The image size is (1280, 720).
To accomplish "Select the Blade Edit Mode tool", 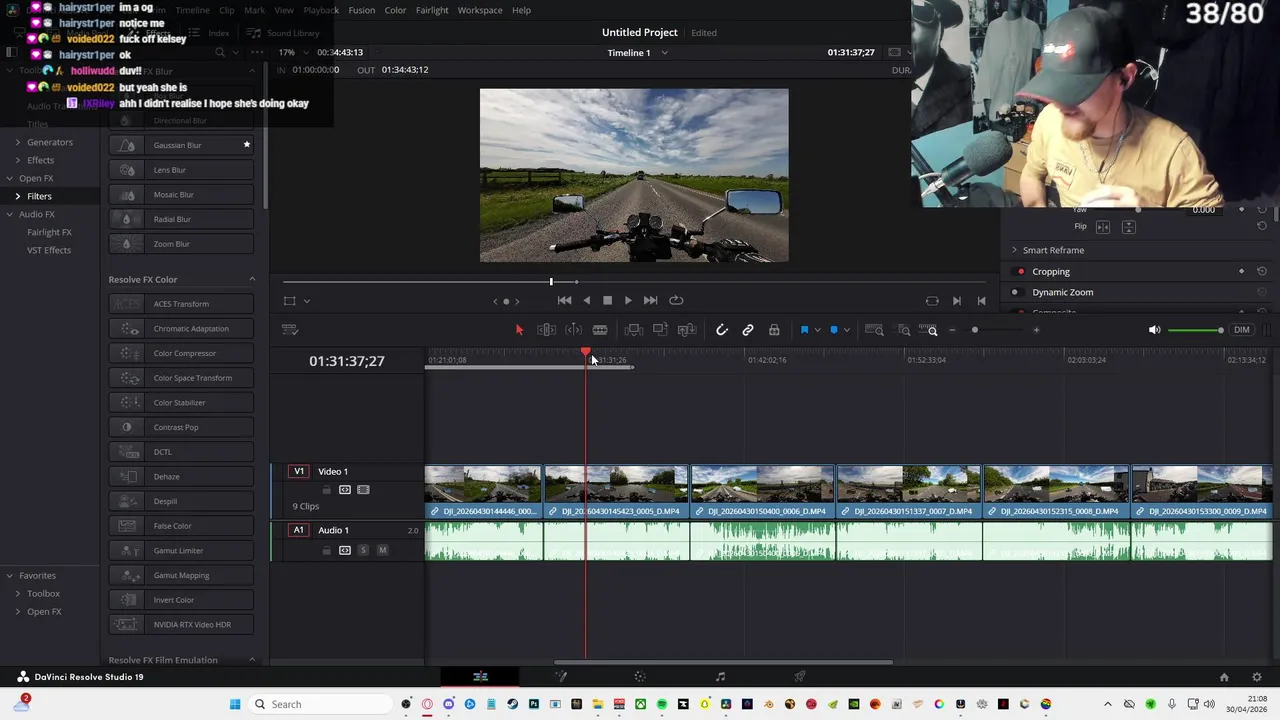I will [x=600, y=330].
